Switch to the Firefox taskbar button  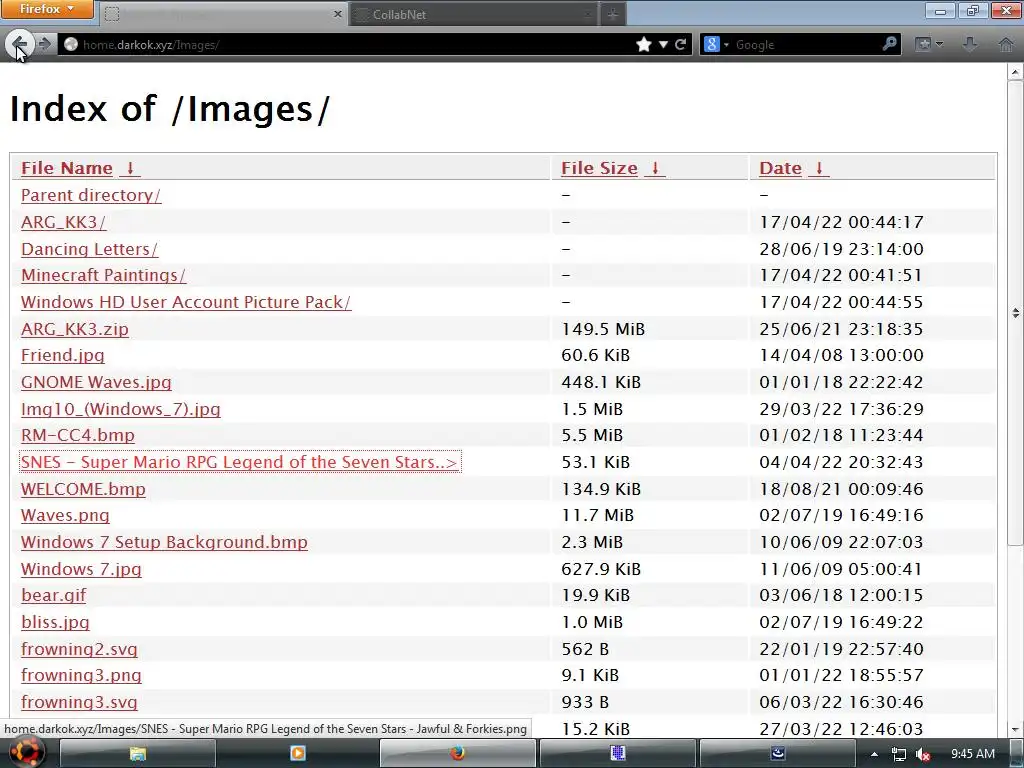point(458,754)
